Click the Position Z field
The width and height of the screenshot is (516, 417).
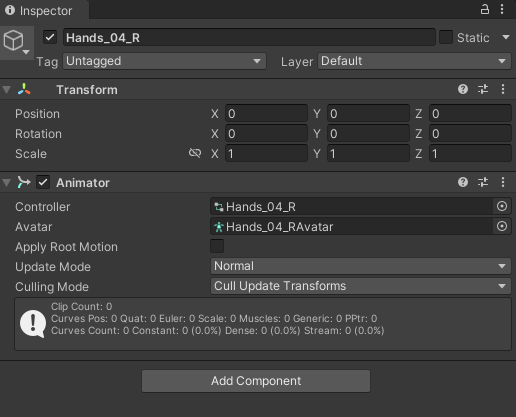470,114
